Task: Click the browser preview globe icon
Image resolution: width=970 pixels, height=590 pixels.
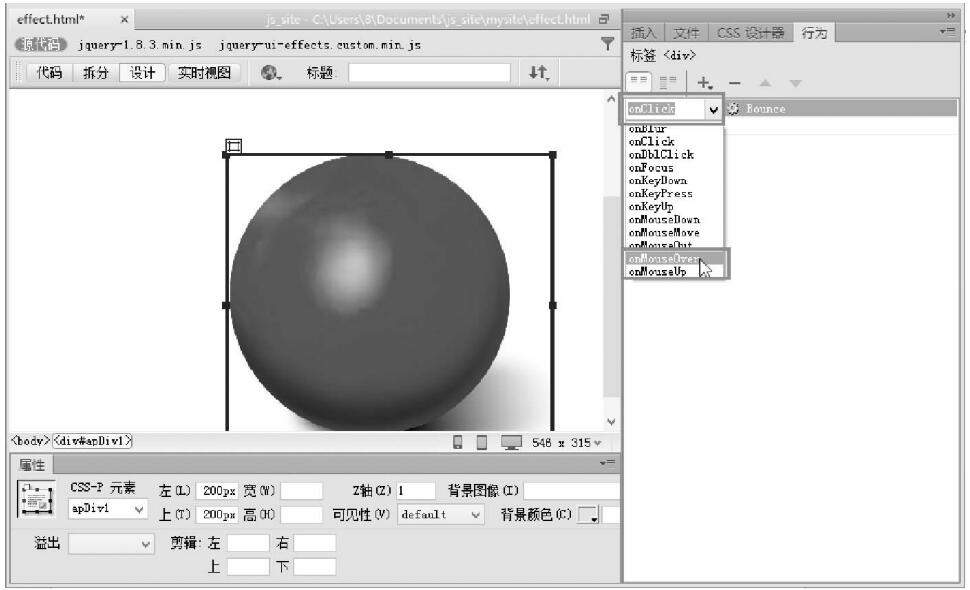Action: 272,72
